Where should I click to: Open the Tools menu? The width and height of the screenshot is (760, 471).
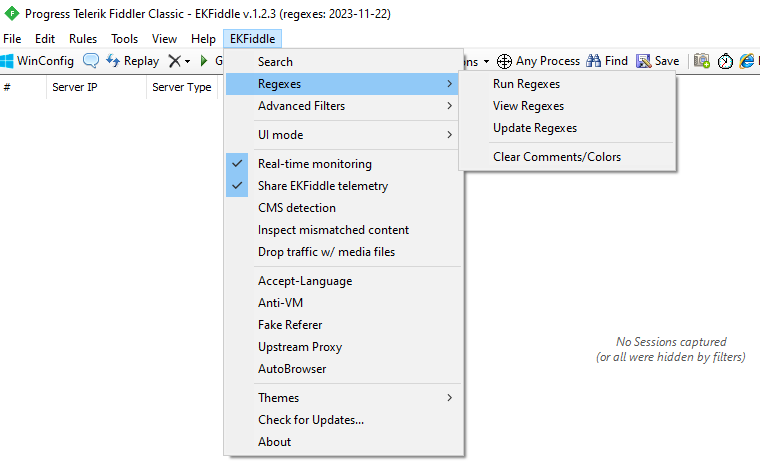point(125,39)
